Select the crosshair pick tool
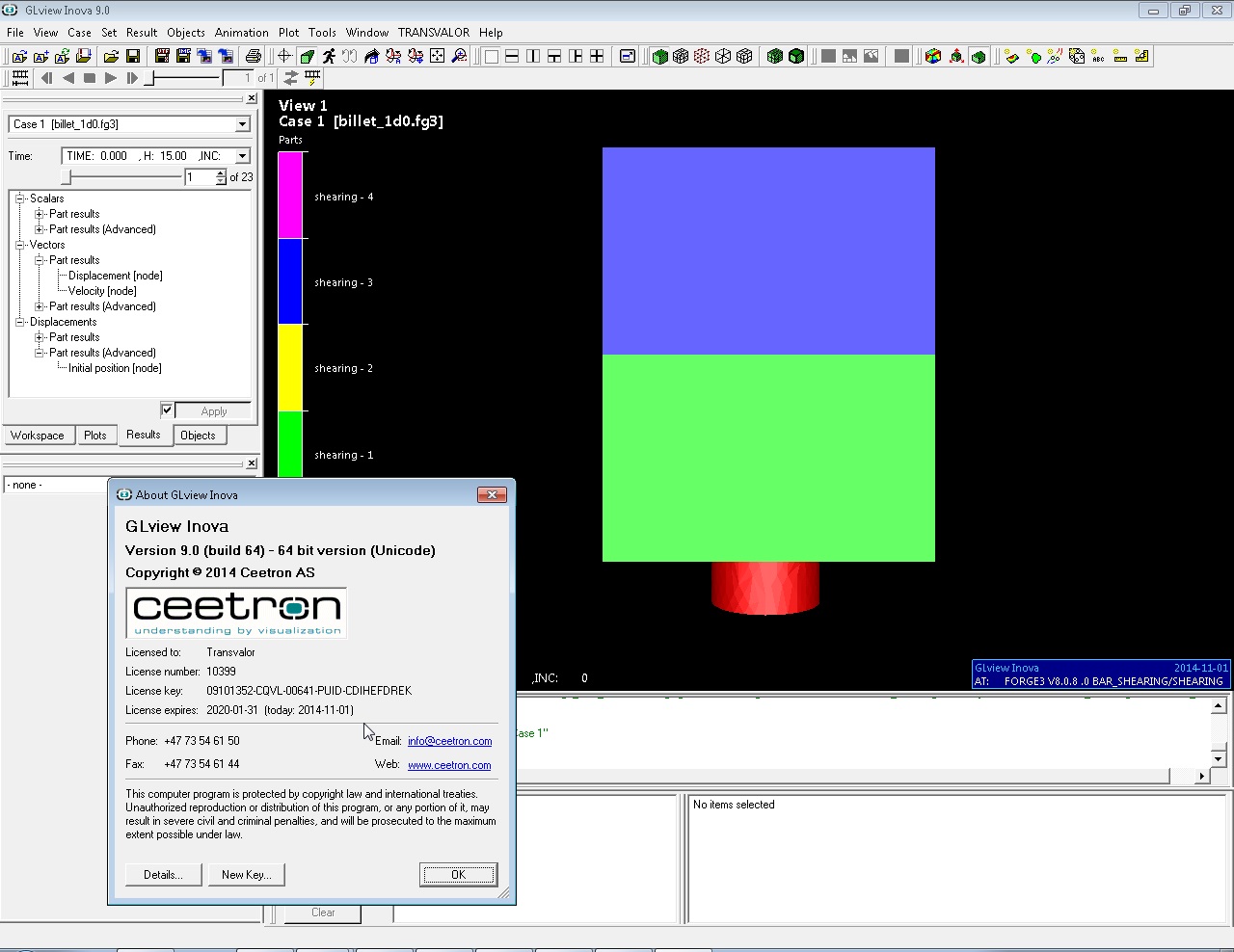The width and height of the screenshot is (1234, 952). 284,56
